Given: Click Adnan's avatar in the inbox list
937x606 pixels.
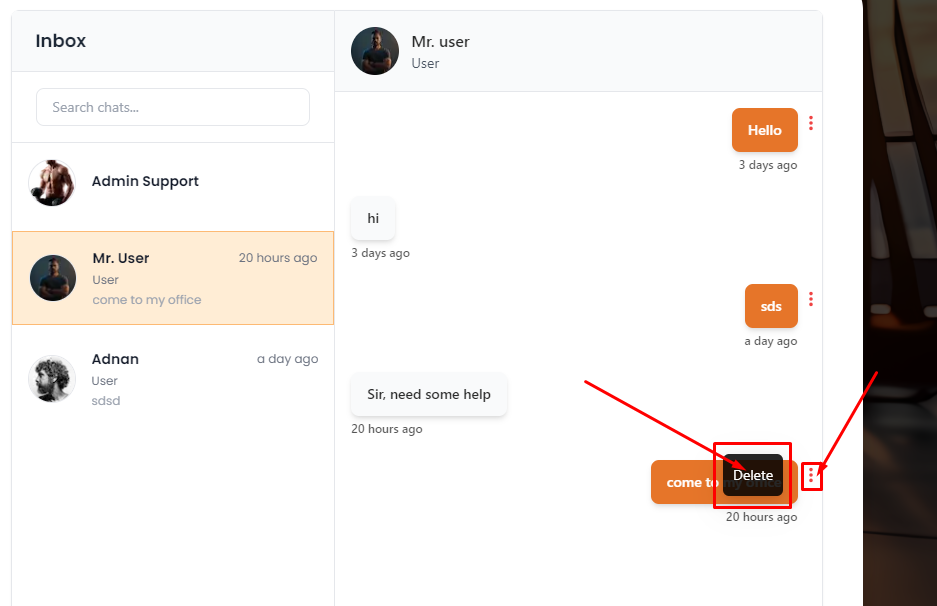Looking at the screenshot, I should tap(52, 379).
